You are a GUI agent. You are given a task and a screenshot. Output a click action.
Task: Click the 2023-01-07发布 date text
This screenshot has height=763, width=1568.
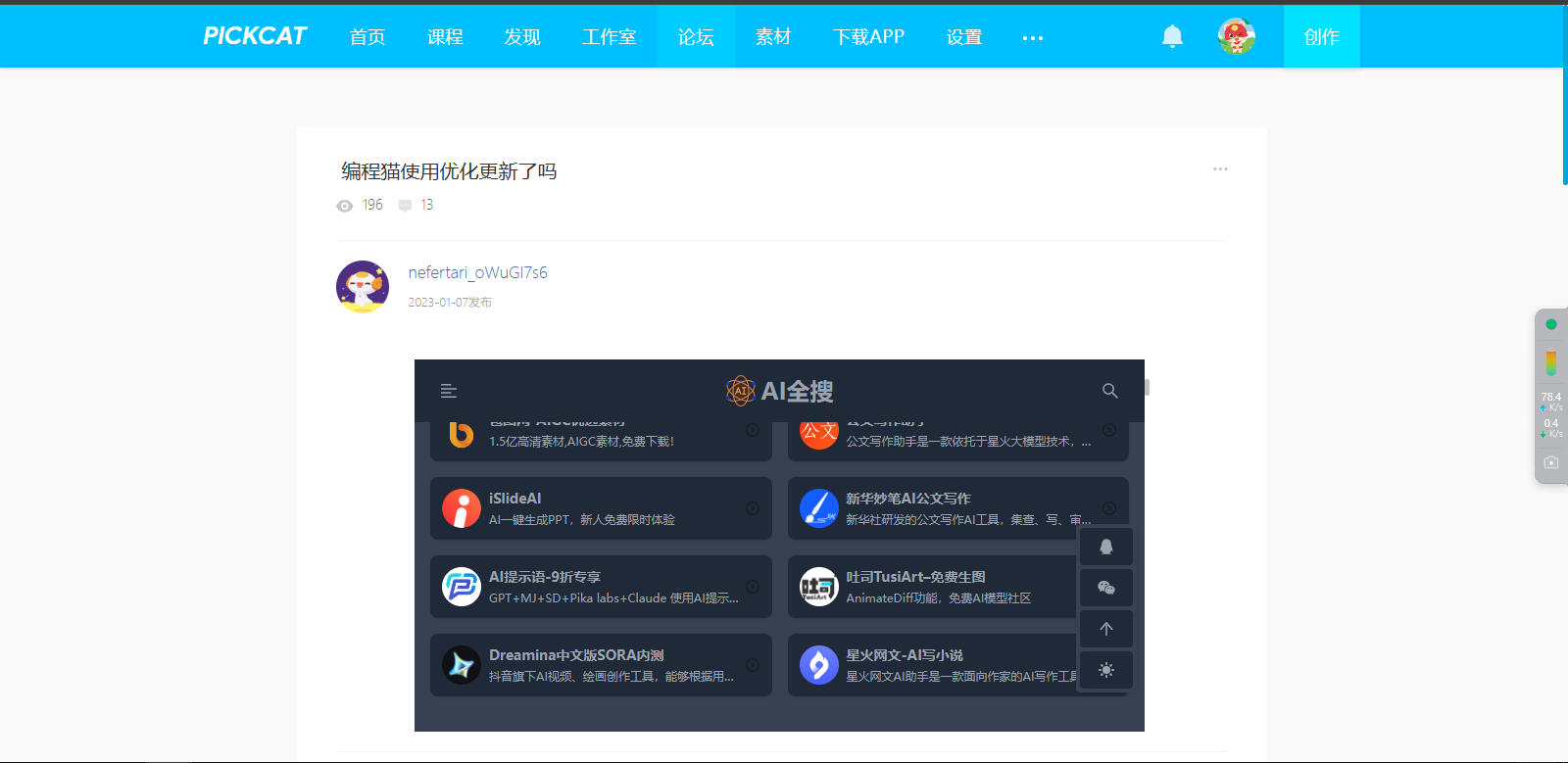[450, 303]
